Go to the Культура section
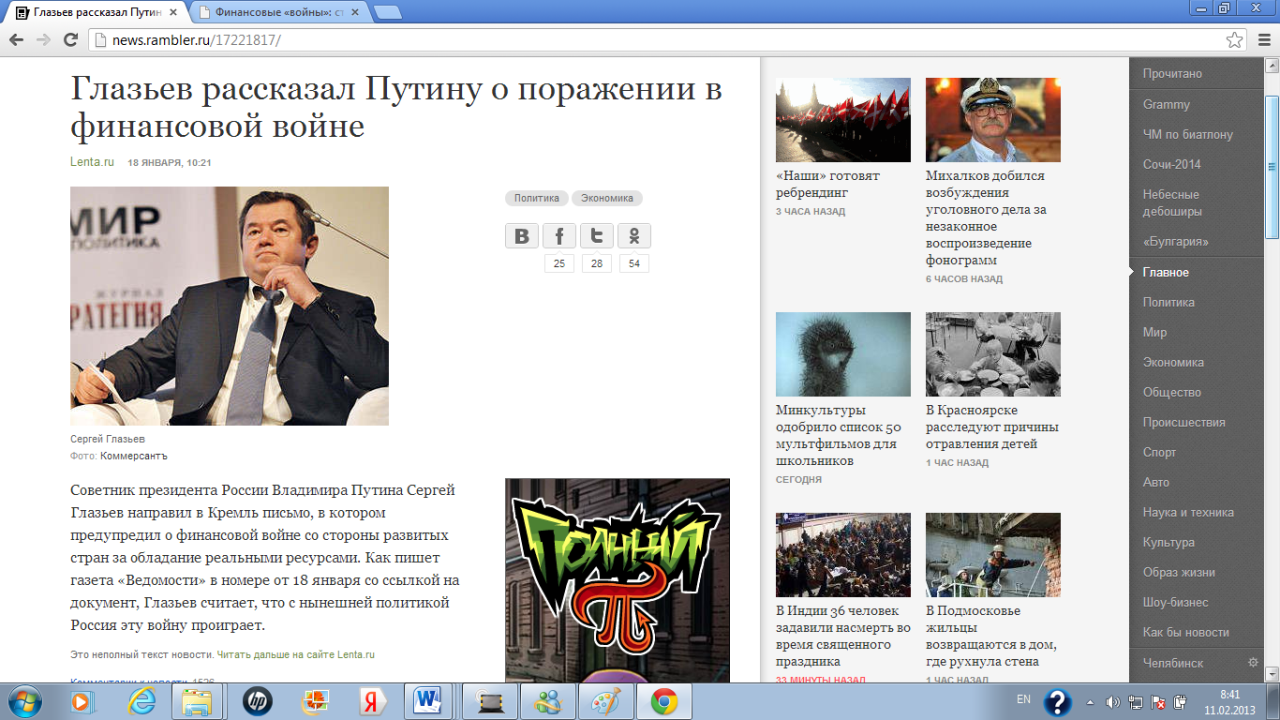Viewport: 1280px width, 720px height. (1169, 542)
